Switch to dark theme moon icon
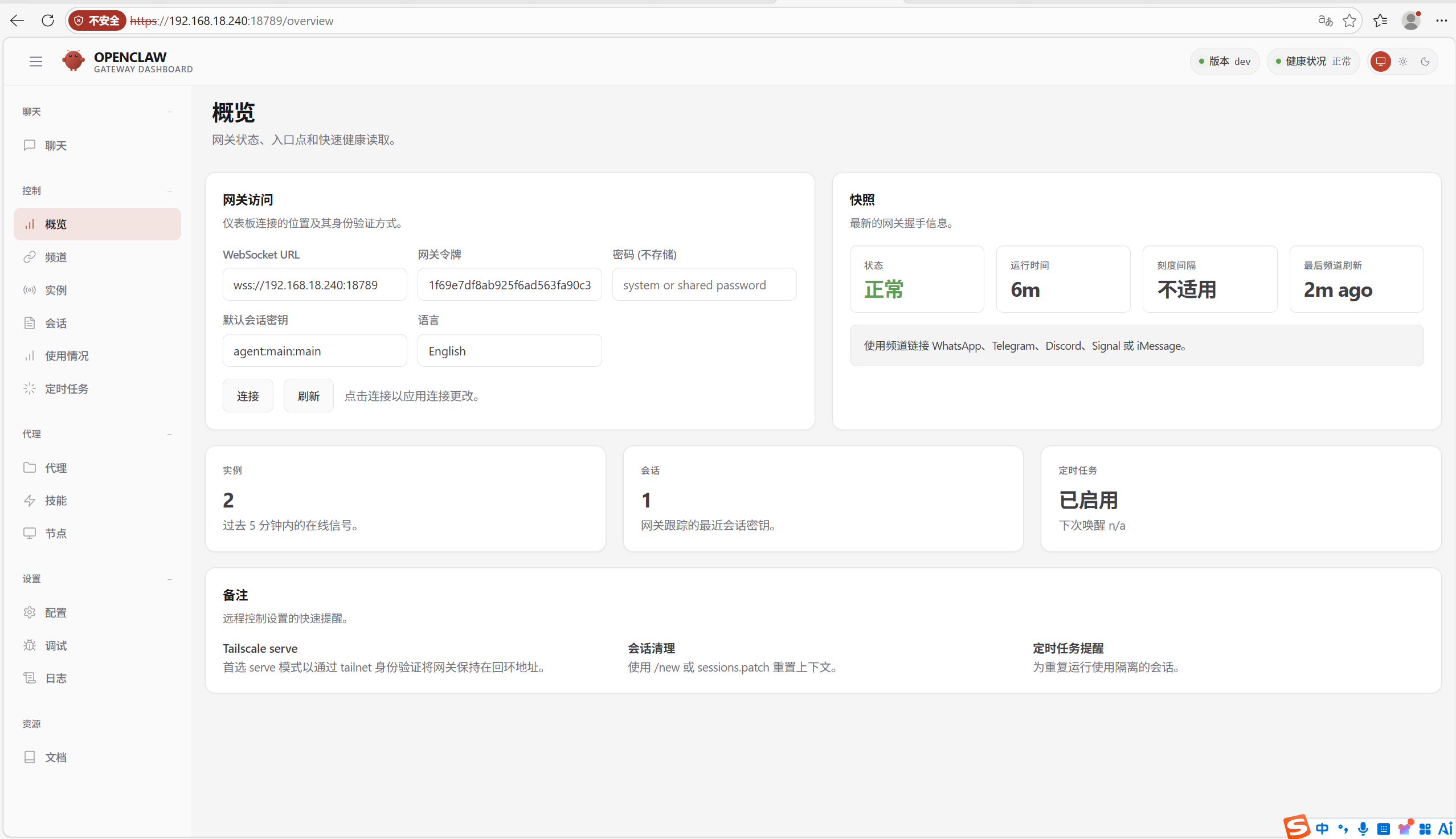The image size is (1456, 839). (x=1425, y=61)
